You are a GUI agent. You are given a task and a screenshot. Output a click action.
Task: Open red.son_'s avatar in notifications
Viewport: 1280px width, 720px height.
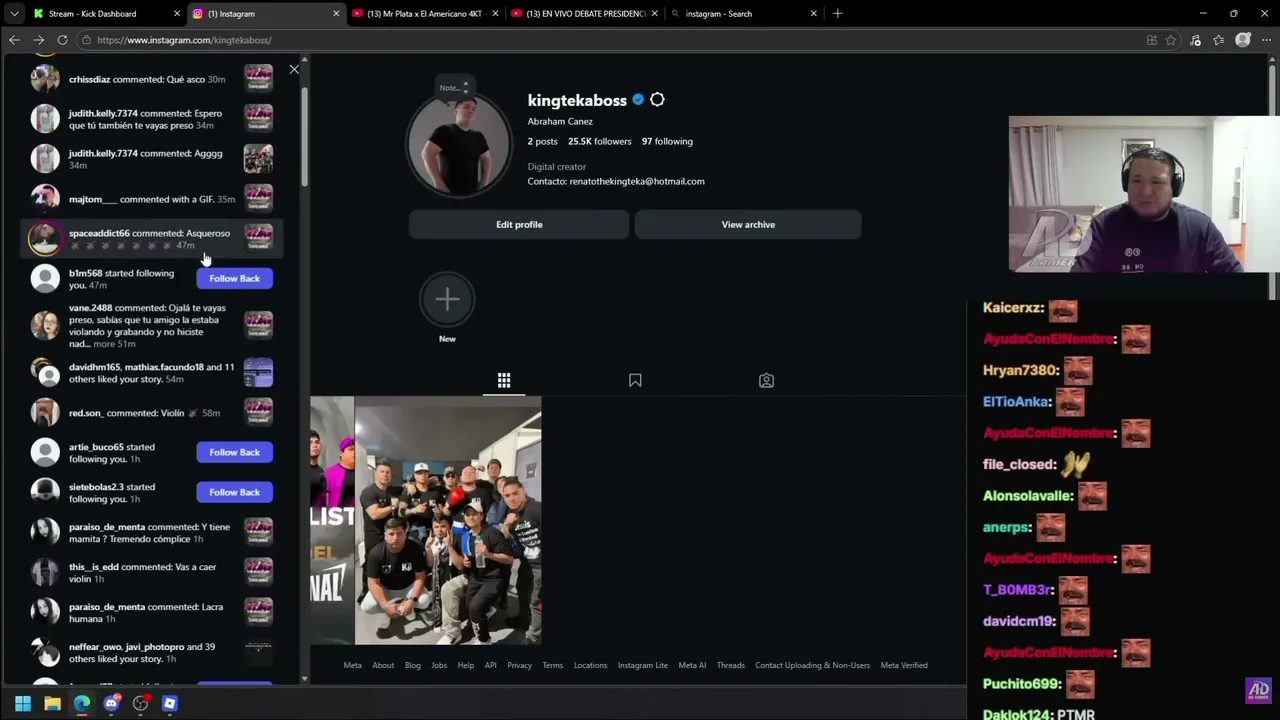click(x=45, y=412)
